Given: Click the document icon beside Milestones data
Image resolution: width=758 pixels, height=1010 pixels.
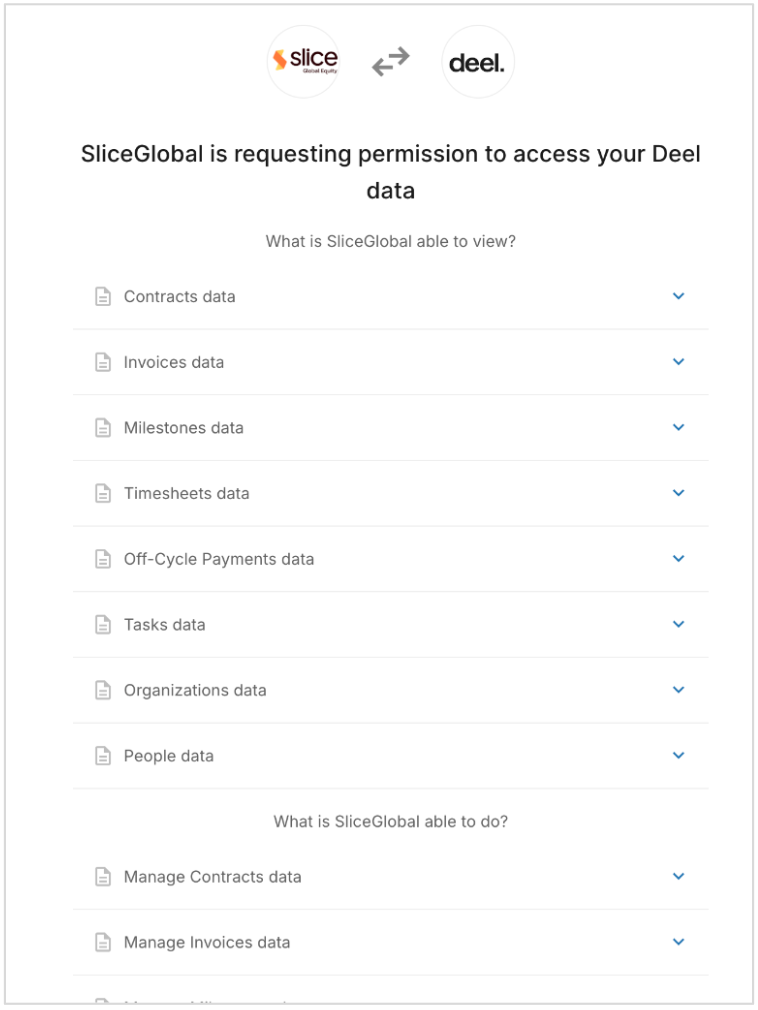Looking at the screenshot, I should pos(103,428).
